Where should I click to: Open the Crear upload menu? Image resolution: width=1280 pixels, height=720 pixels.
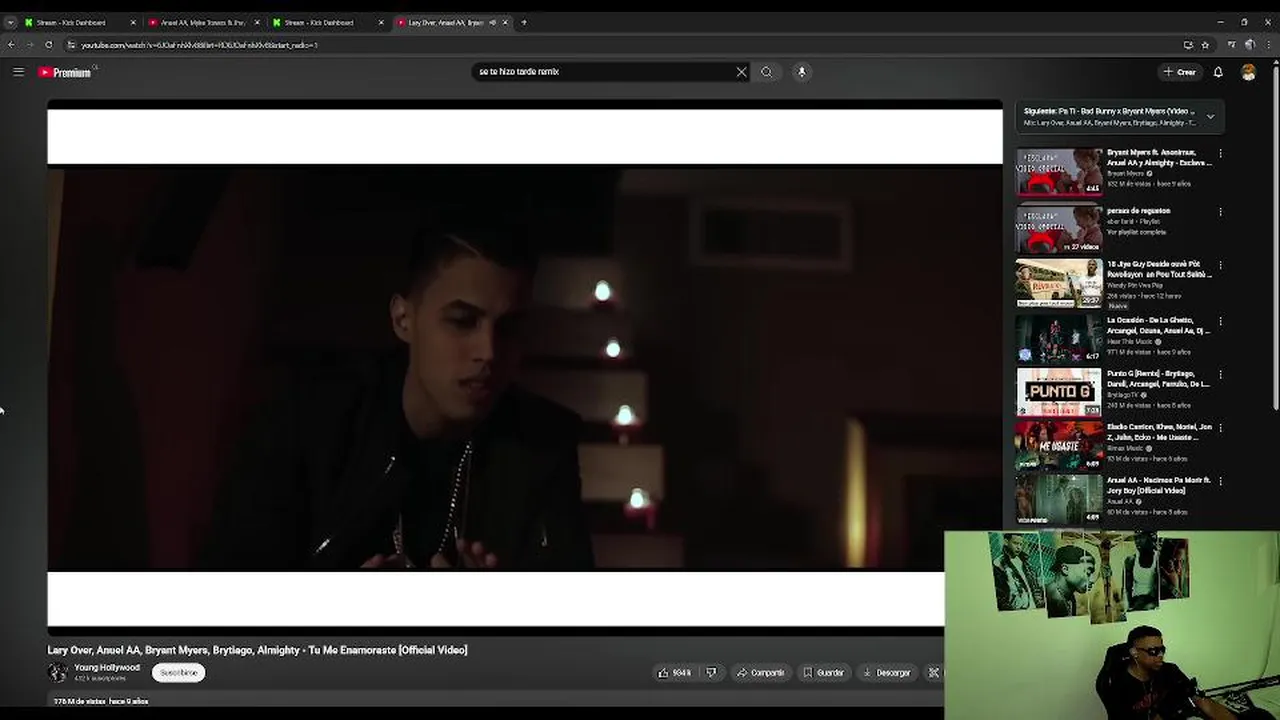pyautogui.click(x=1180, y=72)
